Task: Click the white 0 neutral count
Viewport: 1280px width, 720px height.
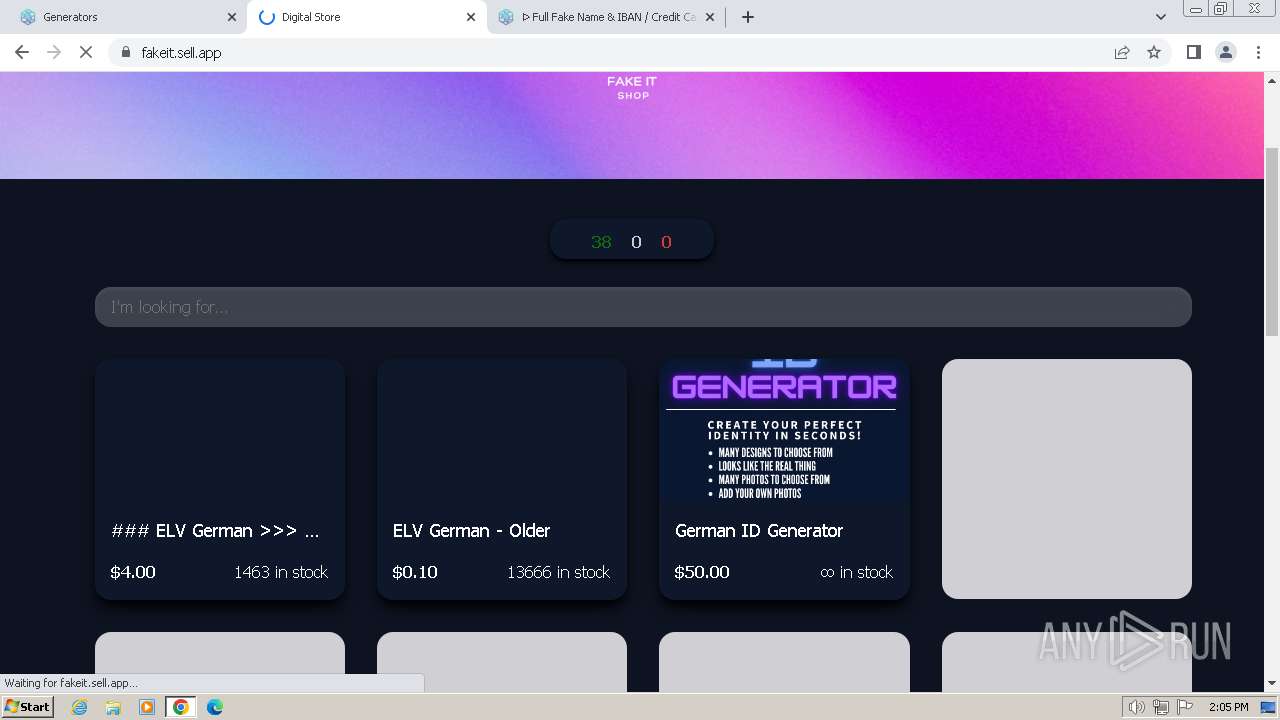Action: (x=636, y=242)
